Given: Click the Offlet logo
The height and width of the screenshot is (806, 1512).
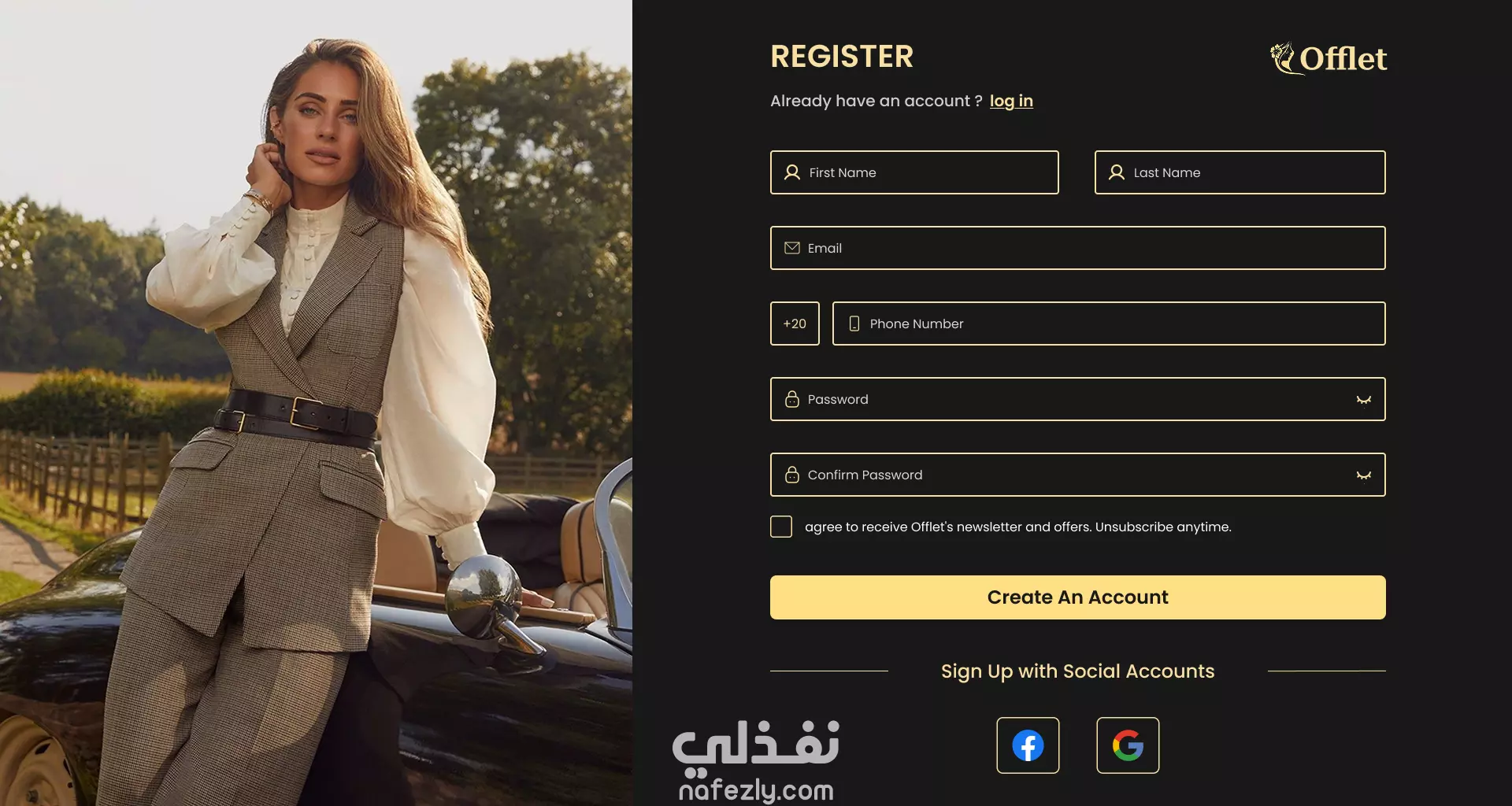Looking at the screenshot, I should (1328, 58).
